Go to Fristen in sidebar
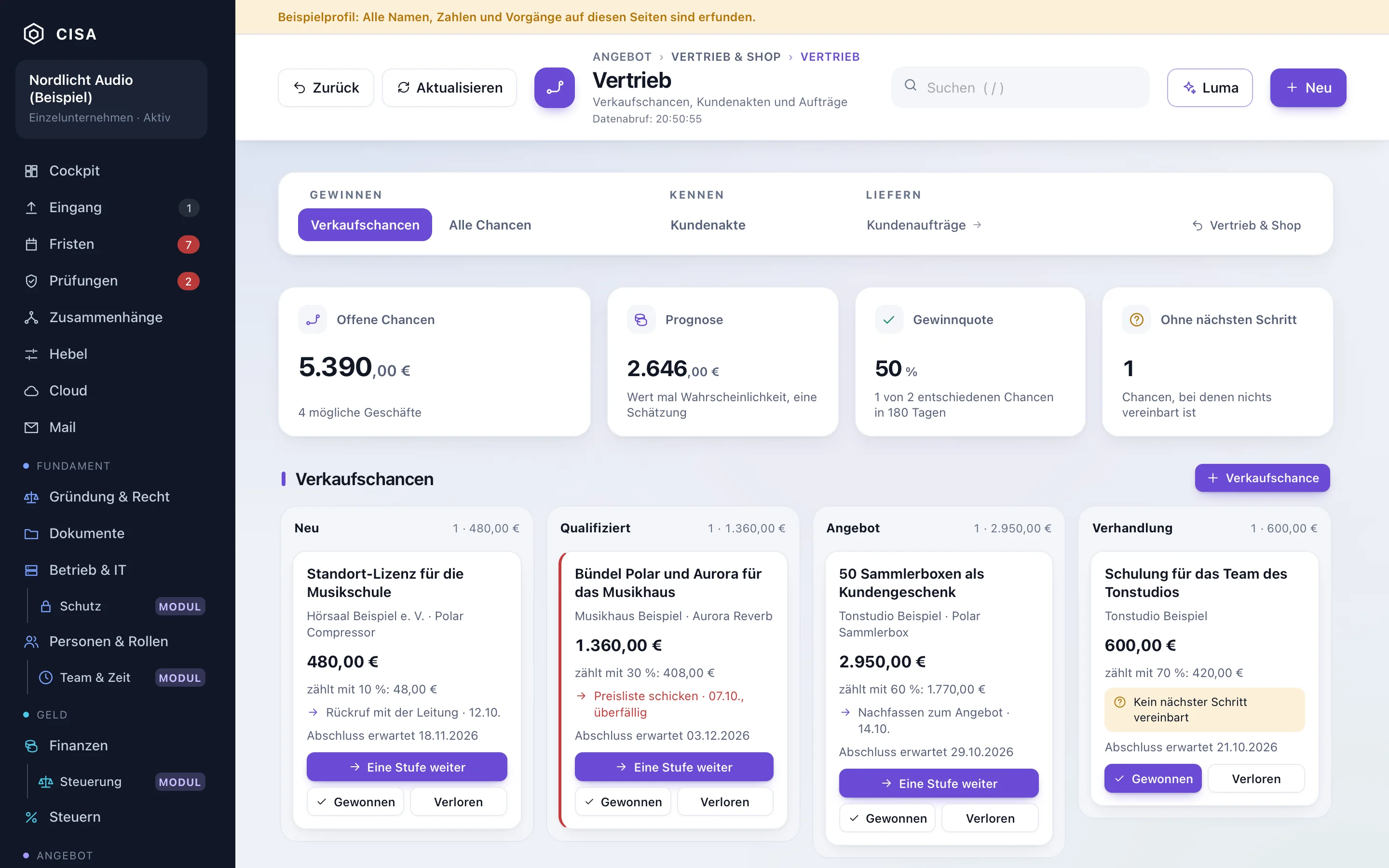 click(111, 244)
